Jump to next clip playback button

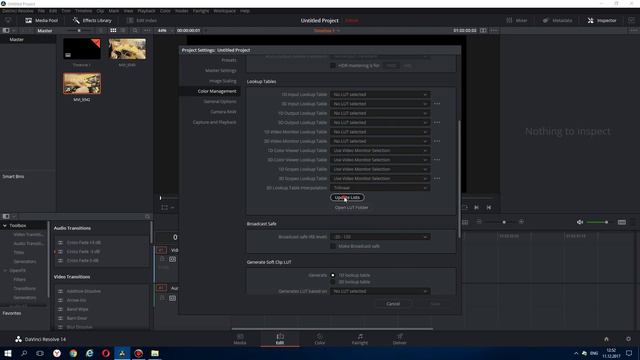coord(476,207)
